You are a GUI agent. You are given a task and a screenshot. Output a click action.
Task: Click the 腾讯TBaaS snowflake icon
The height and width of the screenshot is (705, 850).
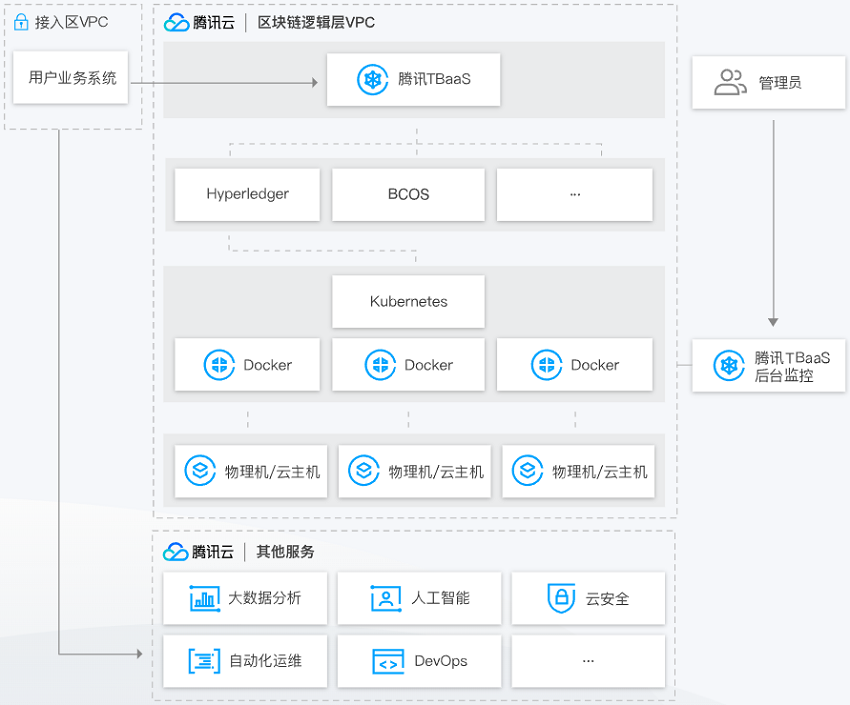(372, 80)
